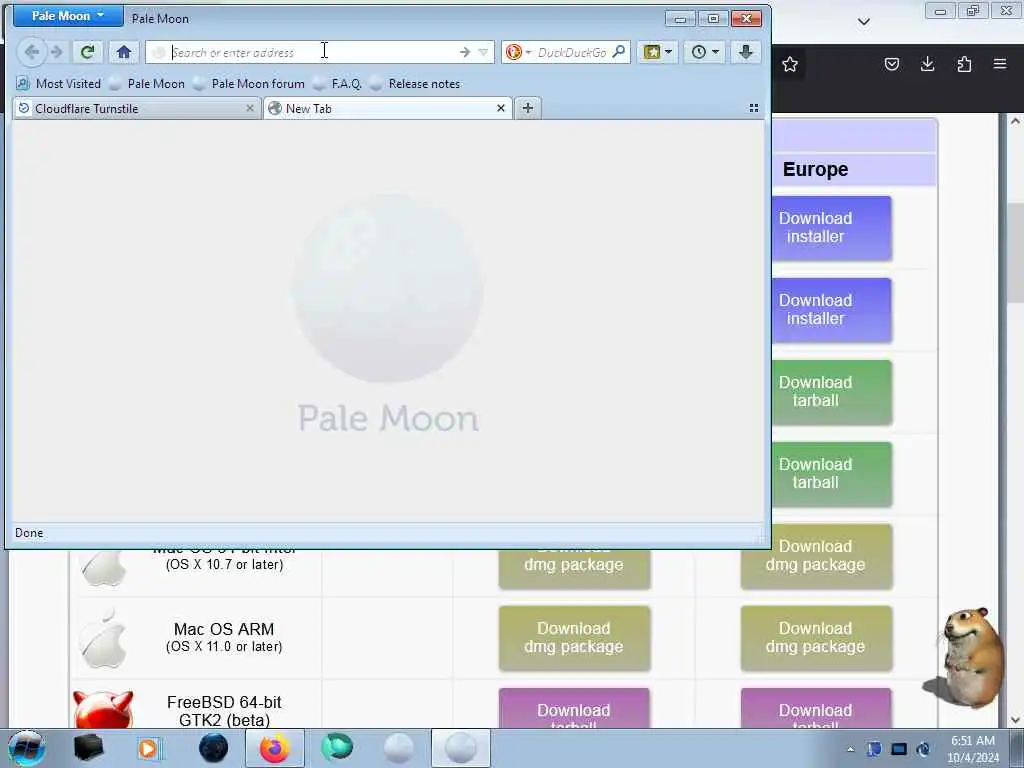
Task: Click the Most Visited bookmark folder icon
Action: (x=23, y=84)
